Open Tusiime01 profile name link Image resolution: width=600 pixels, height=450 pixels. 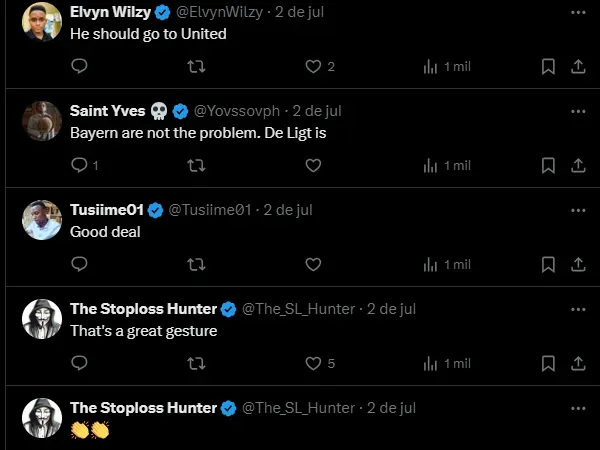coord(107,210)
